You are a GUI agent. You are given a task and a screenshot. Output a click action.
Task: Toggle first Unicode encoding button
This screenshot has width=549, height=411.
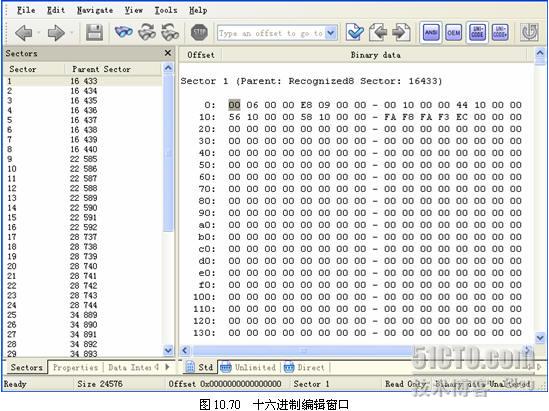(477, 33)
